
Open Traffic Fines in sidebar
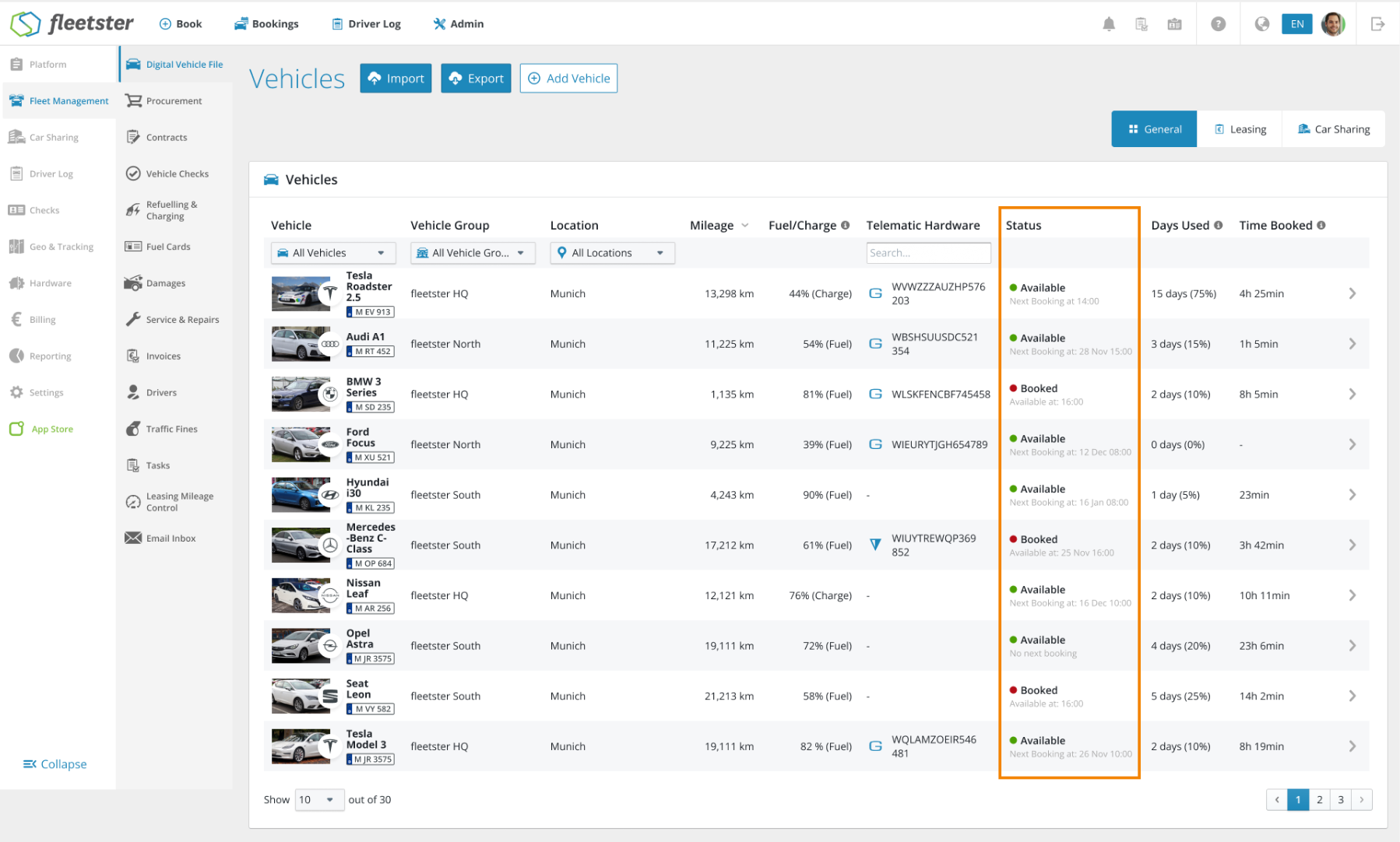[162, 429]
